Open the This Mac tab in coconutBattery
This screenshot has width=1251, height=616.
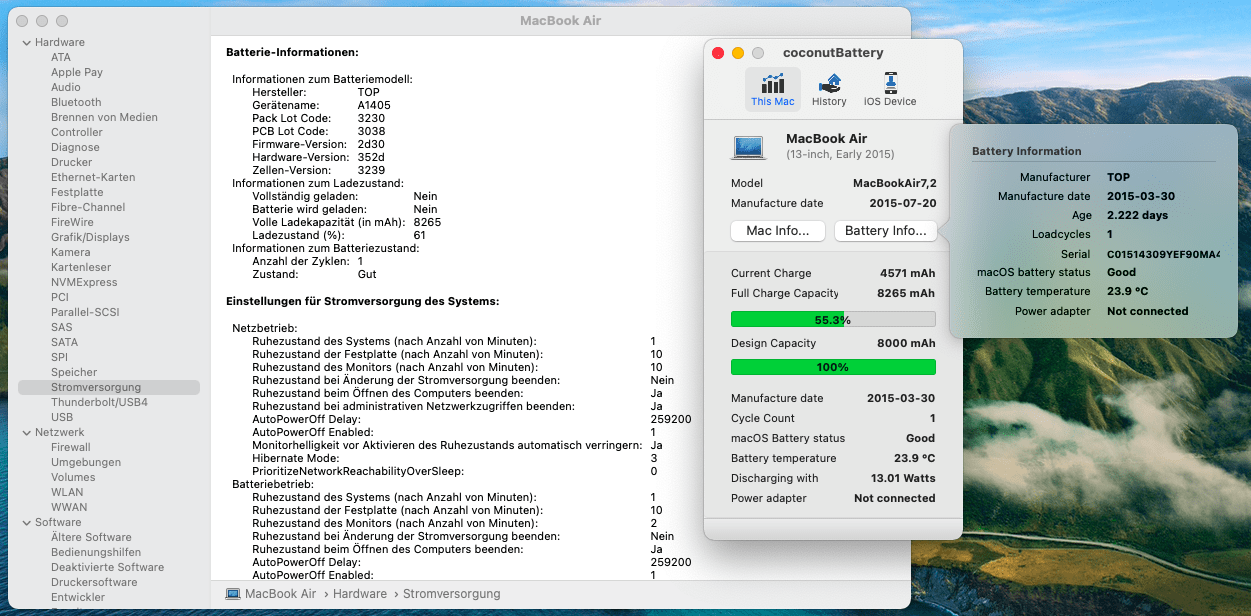coord(773,89)
